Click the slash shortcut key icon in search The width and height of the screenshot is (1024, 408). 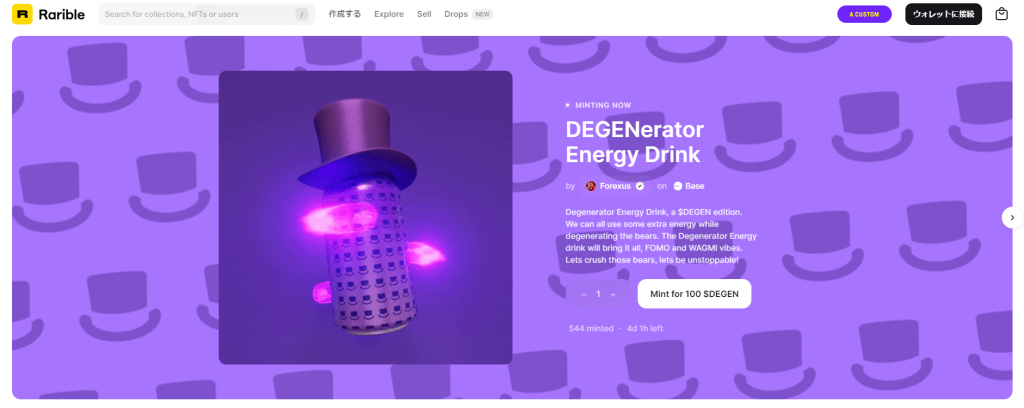pyautogui.click(x=301, y=14)
